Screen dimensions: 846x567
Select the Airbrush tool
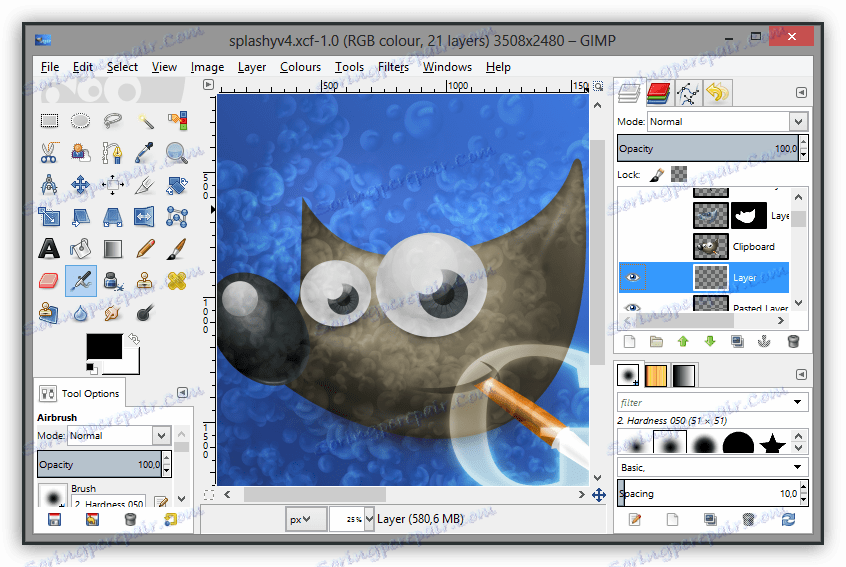point(80,281)
